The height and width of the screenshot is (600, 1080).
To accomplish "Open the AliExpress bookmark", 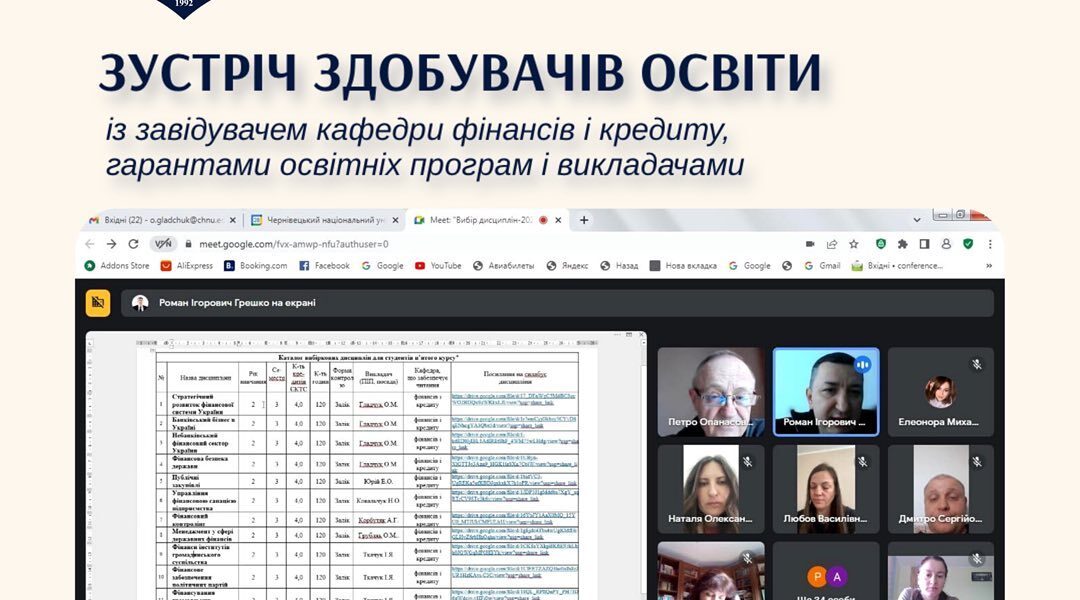I will tap(187, 265).
